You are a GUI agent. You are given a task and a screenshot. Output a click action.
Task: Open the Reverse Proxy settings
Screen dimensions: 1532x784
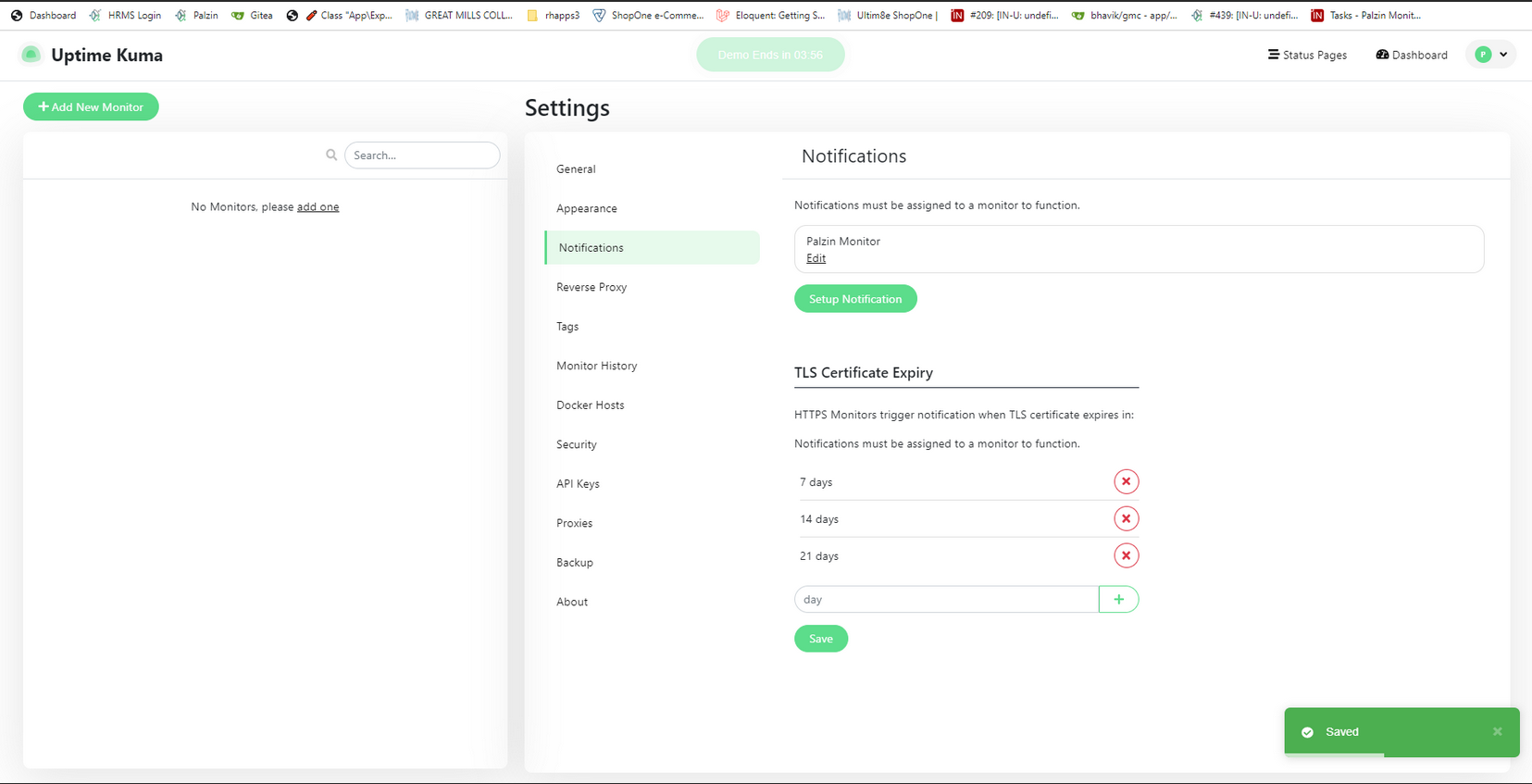(x=652, y=287)
